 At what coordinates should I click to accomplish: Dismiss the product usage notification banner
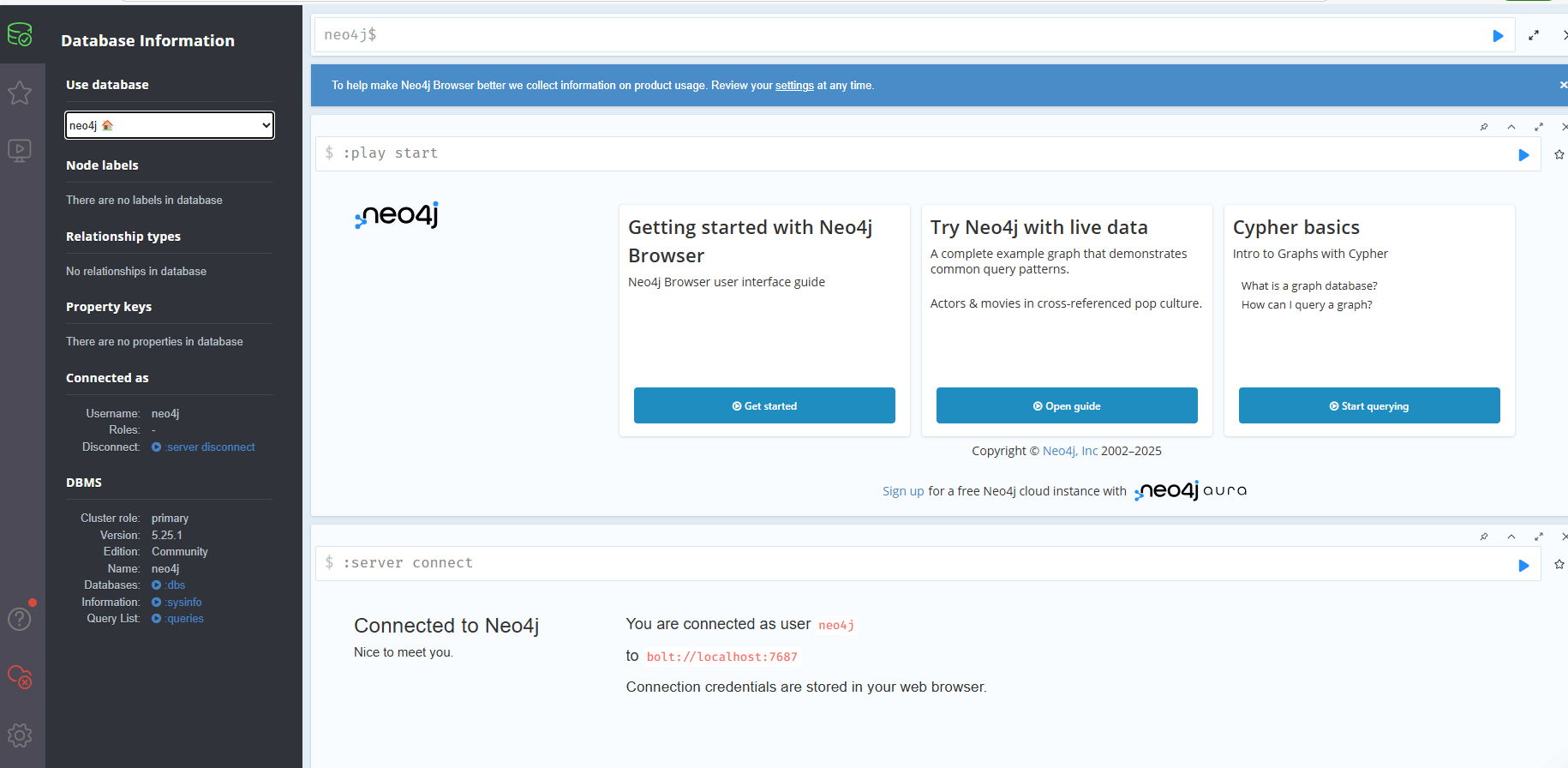(x=1563, y=85)
